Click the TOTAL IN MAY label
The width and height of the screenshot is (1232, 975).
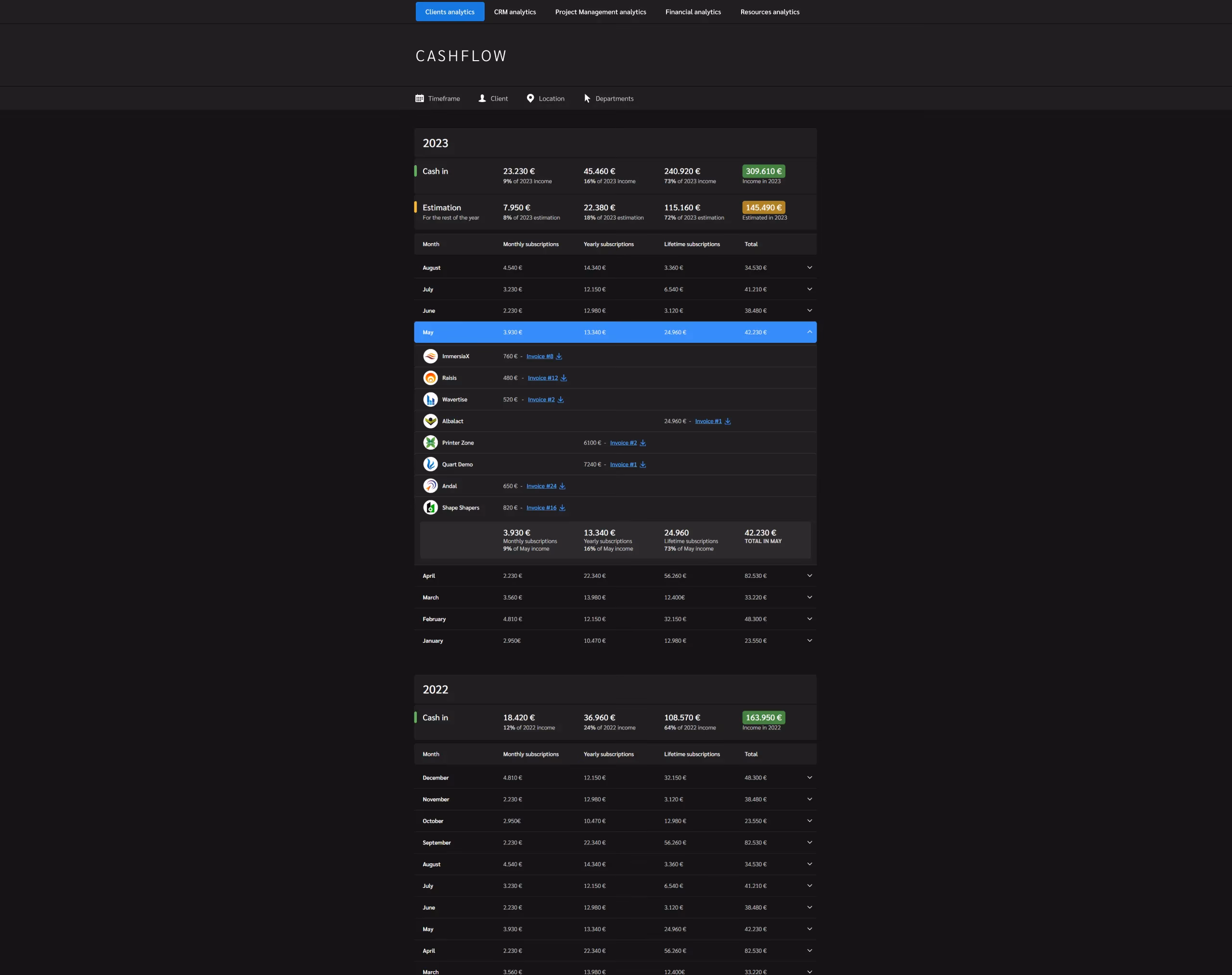tap(763, 541)
